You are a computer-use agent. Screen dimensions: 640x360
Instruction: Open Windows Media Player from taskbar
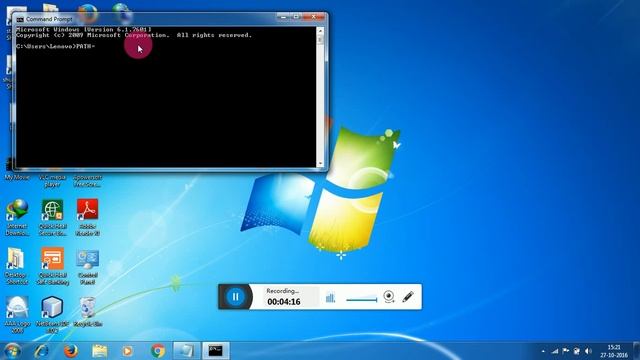coord(128,351)
